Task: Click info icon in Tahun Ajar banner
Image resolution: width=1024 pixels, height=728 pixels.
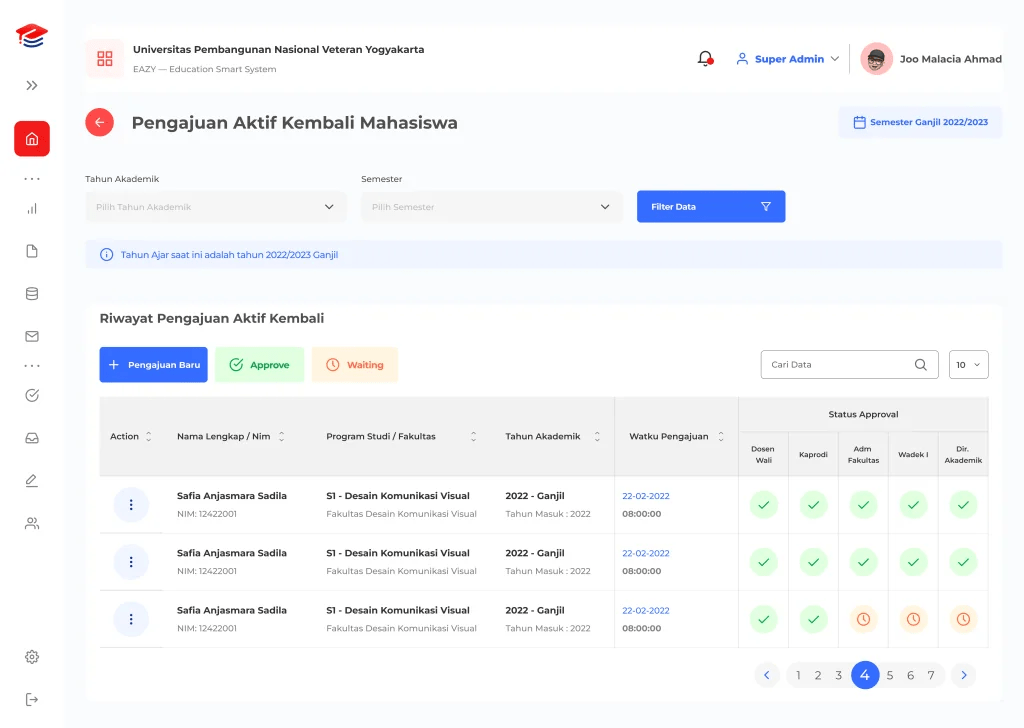Action: click(106, 255)
